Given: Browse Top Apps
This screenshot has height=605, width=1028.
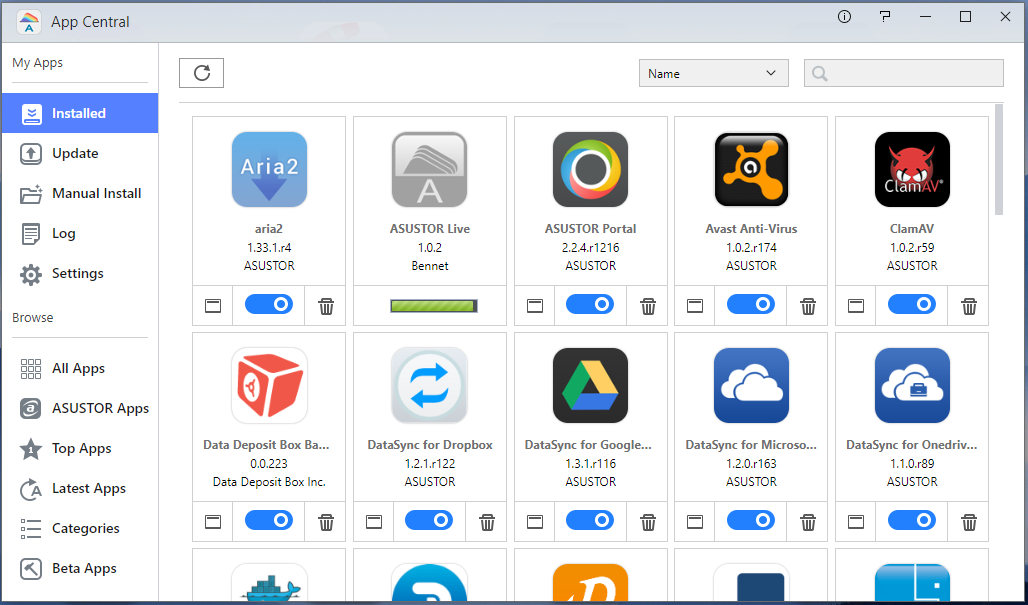Looking at the screenshot, I should [80, 448].
